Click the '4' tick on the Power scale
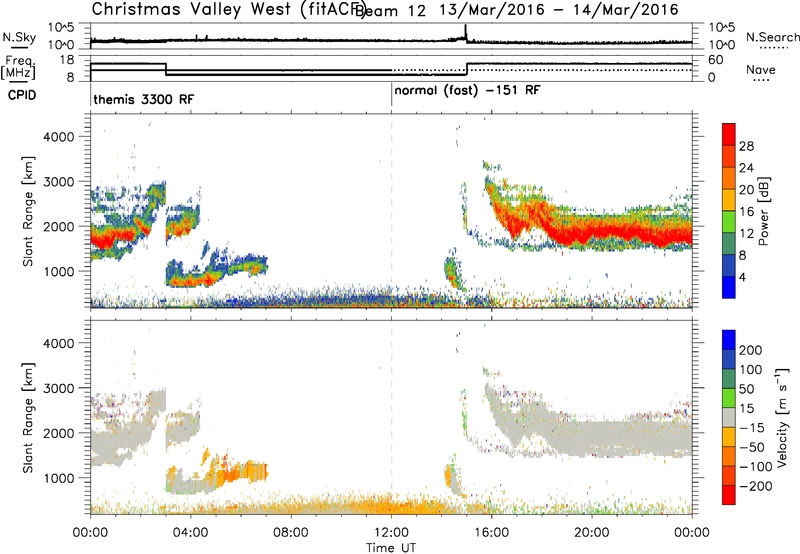 [742, 277]
